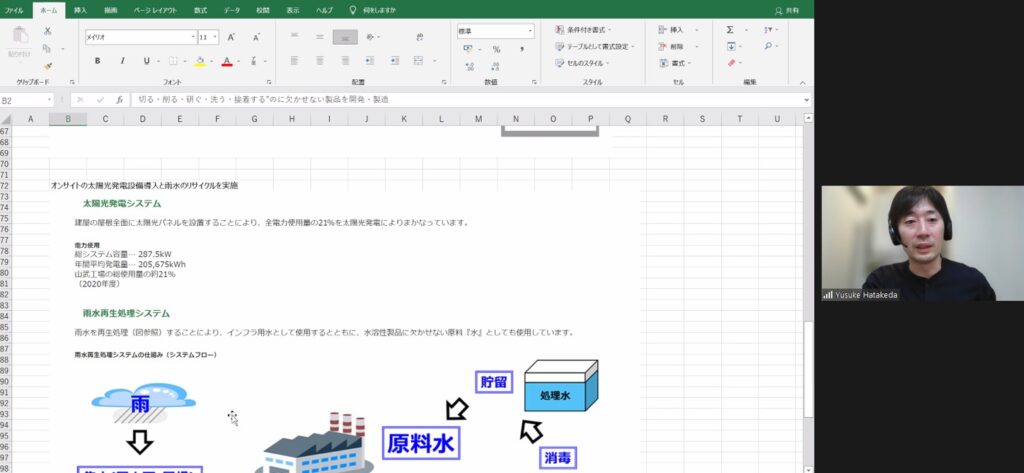Center text horizontally
Viewport: 1024px width, 473px height.
[320, 61]
